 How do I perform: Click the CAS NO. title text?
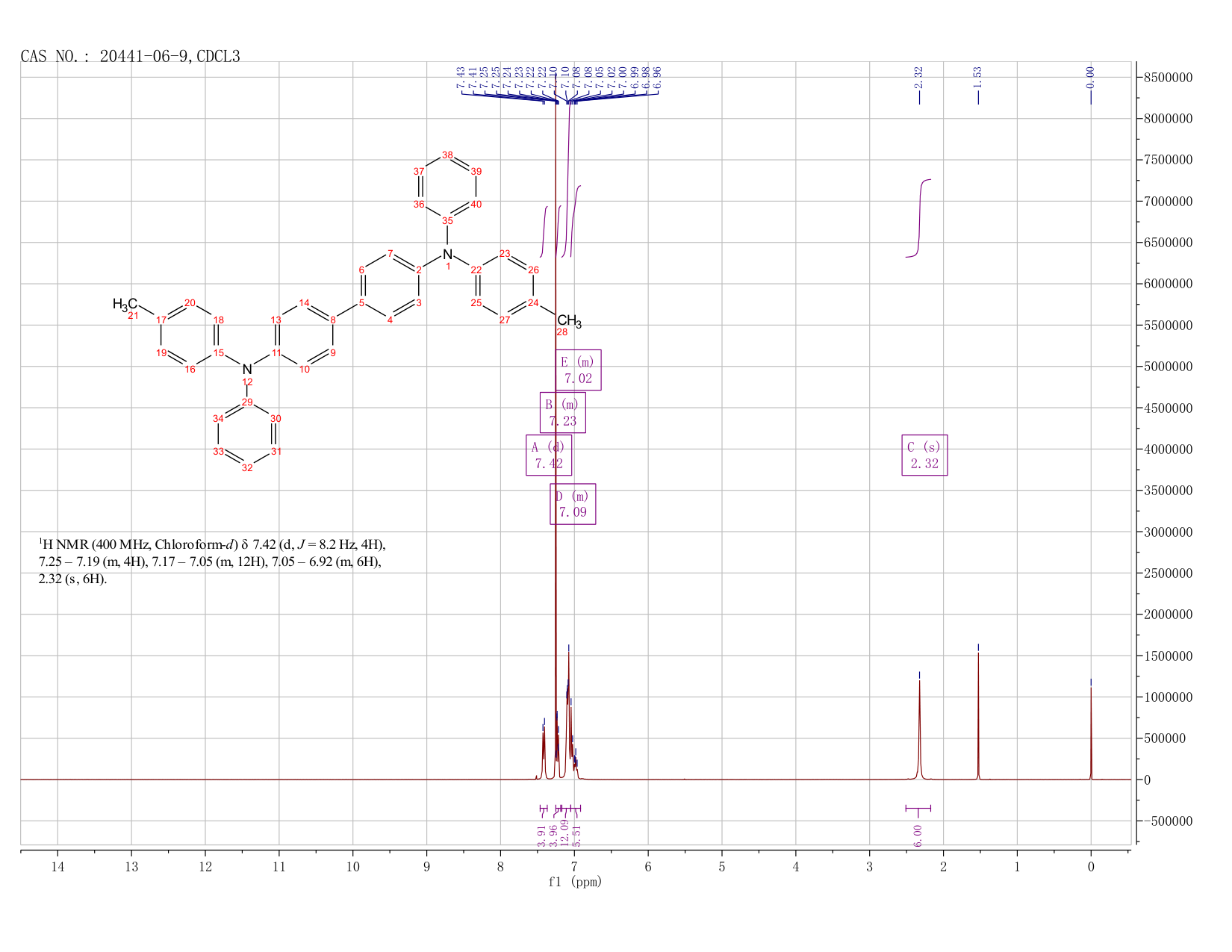pos(131,56)
